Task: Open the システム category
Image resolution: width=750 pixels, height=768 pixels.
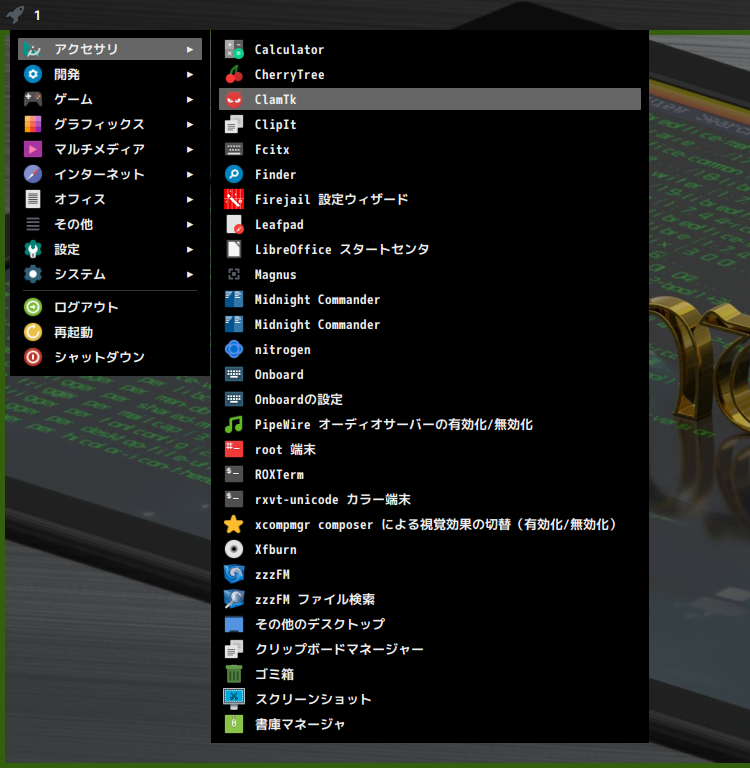Action: 110,274
